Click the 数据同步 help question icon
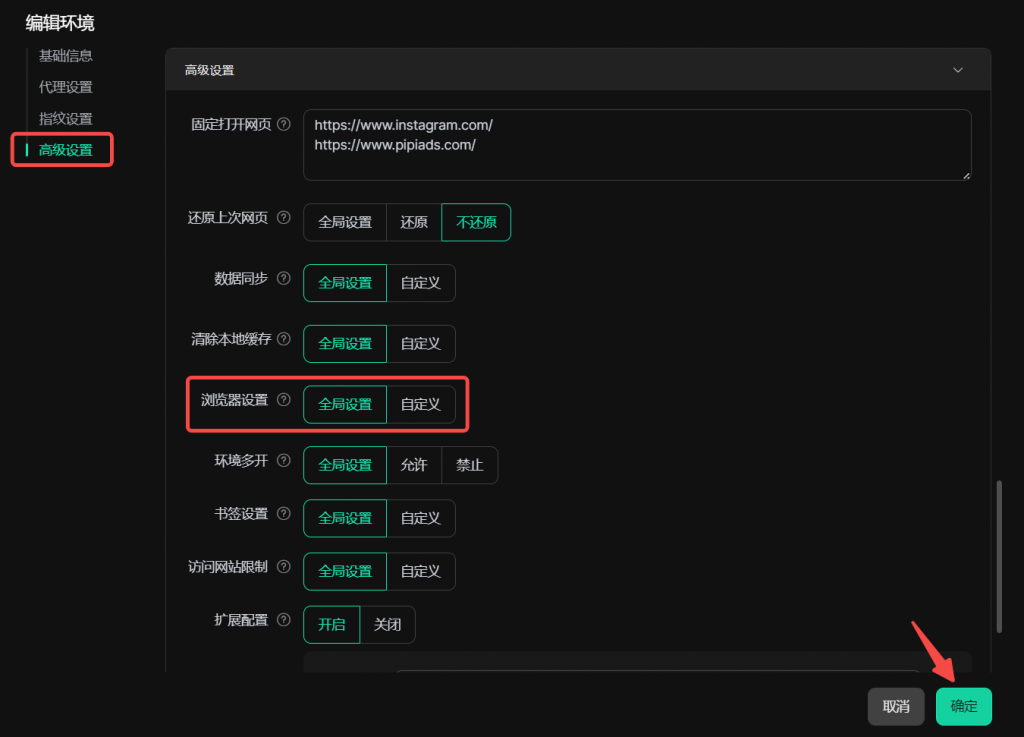Image resolution: width=1024 pixels, height=737 pixels. click(284, 279)
